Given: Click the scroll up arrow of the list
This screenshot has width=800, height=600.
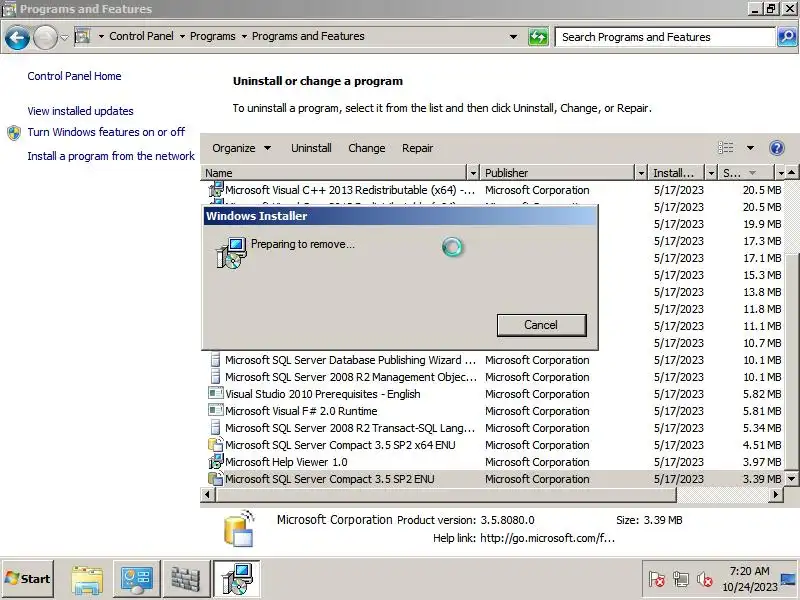Looking at the screenshot, I should click(x=791, y=173).
